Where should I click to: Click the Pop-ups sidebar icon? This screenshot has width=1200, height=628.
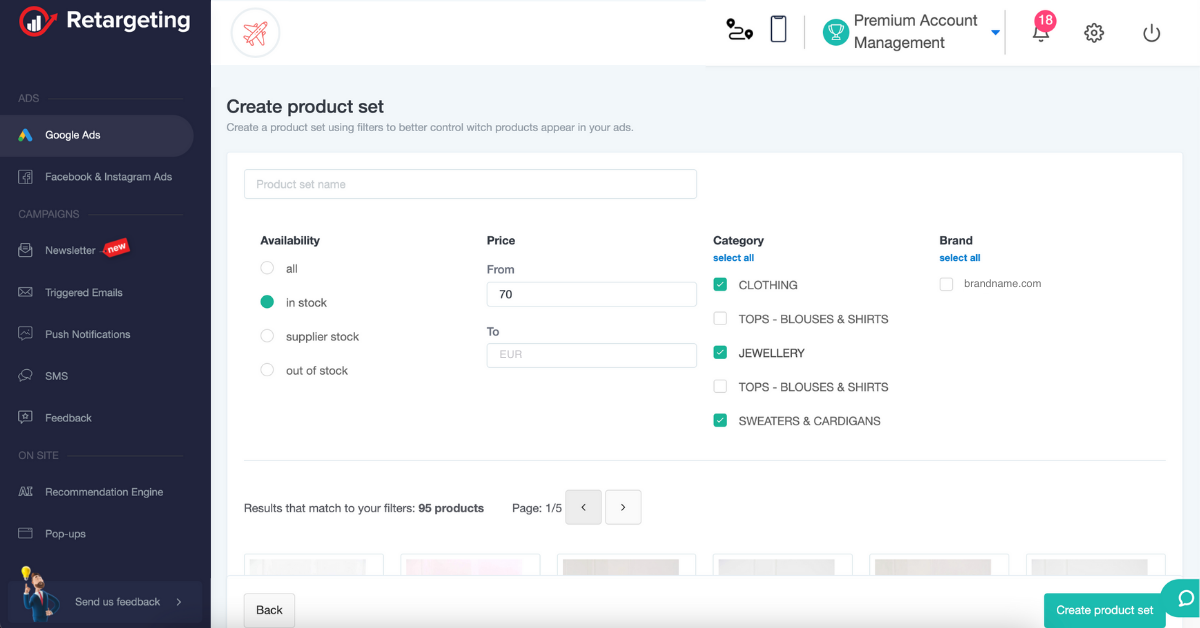tap(26, 534)
